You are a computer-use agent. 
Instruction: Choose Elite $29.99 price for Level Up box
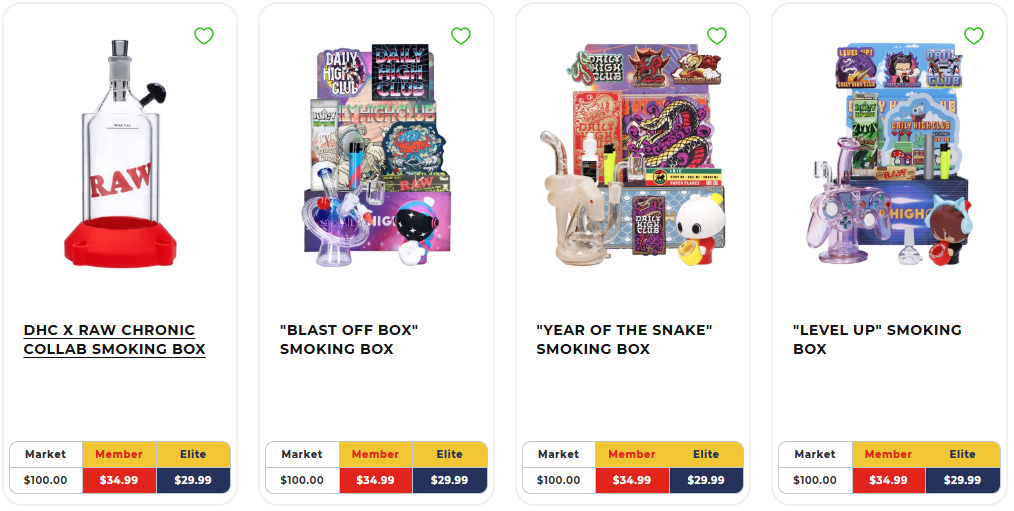962,480
